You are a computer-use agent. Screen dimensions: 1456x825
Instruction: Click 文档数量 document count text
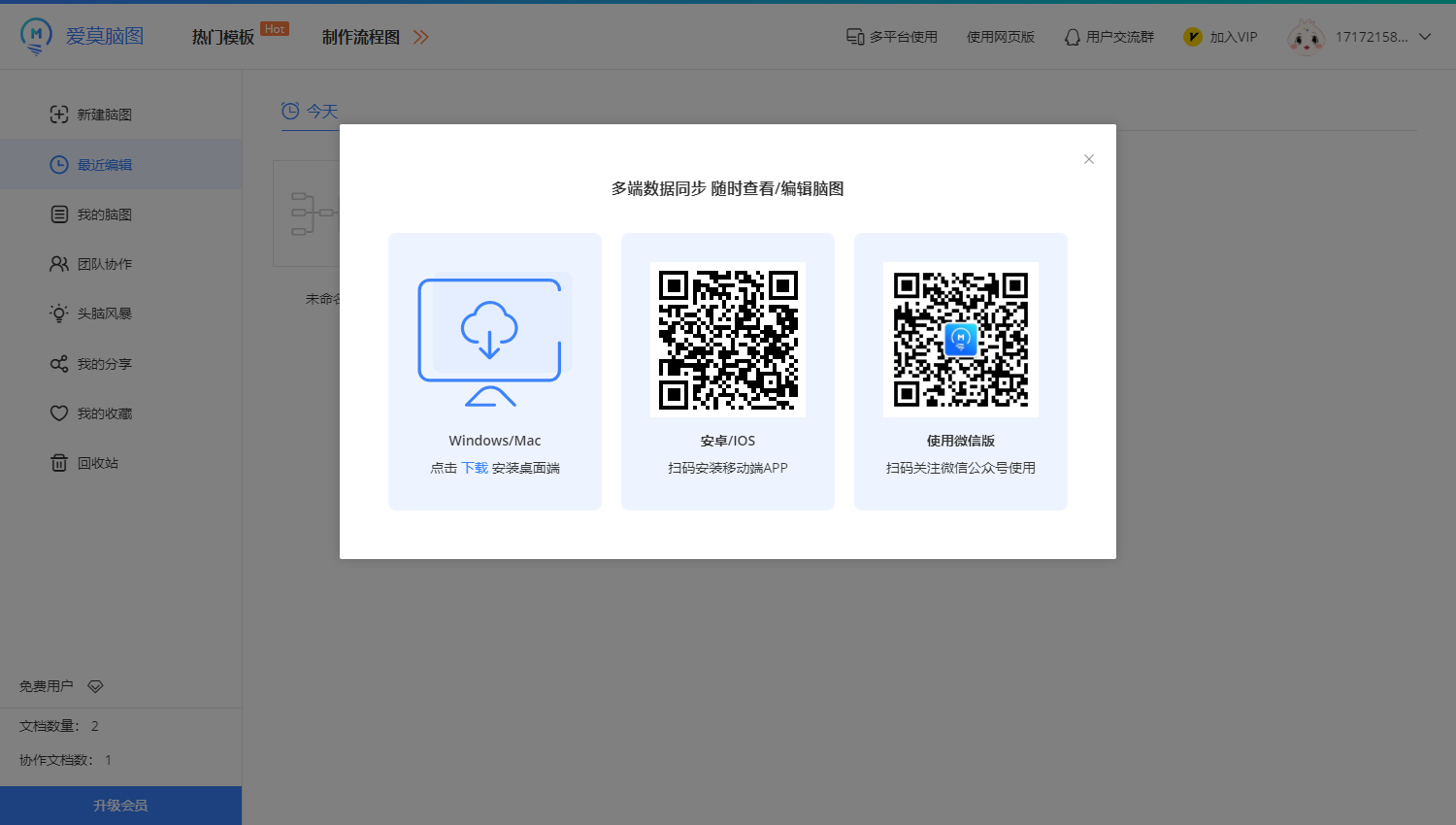(59, 726)
